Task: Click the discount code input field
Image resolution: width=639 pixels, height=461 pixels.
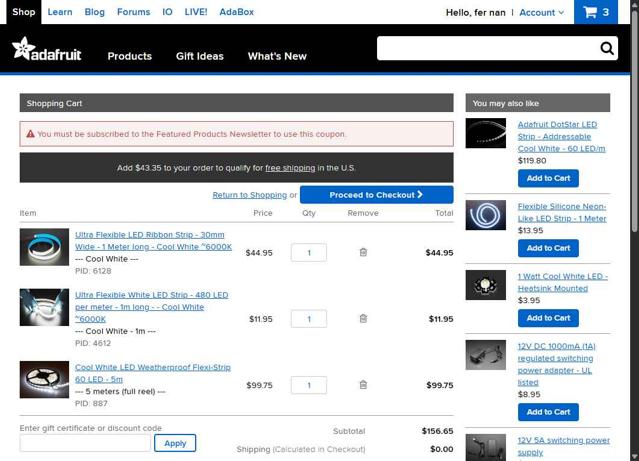Action: 85,443
